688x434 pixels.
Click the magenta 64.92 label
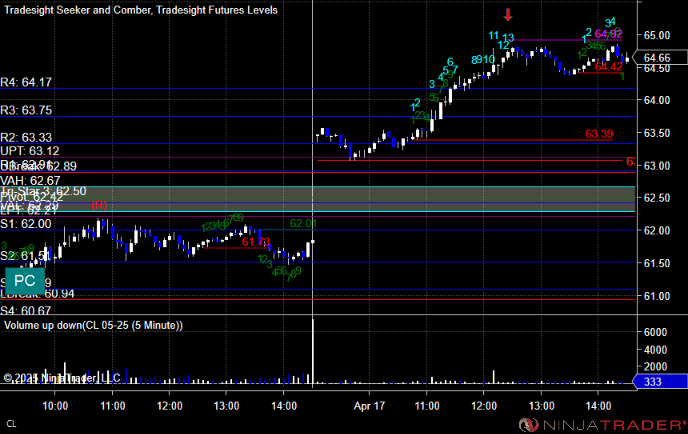click(608, 34)
